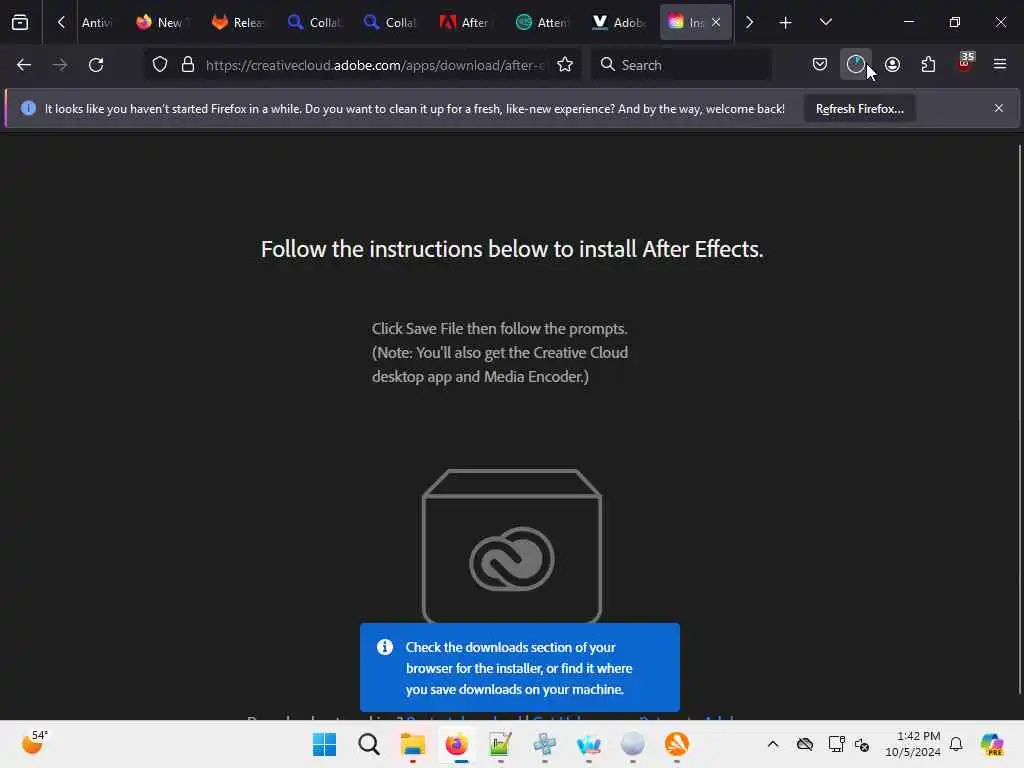
Task: Switch to the New Tab tab
Action: 161,22
